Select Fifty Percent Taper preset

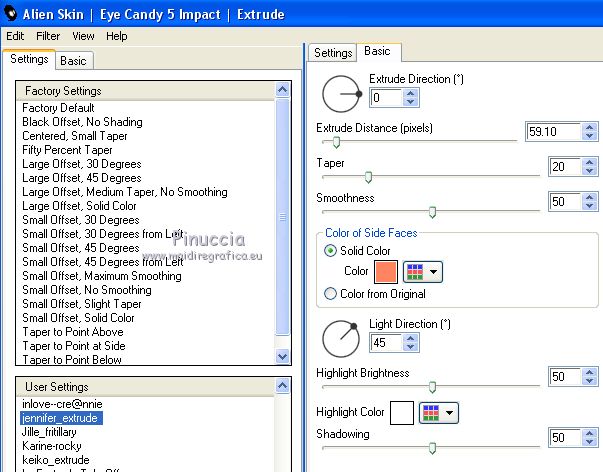(x=67, y=150)
